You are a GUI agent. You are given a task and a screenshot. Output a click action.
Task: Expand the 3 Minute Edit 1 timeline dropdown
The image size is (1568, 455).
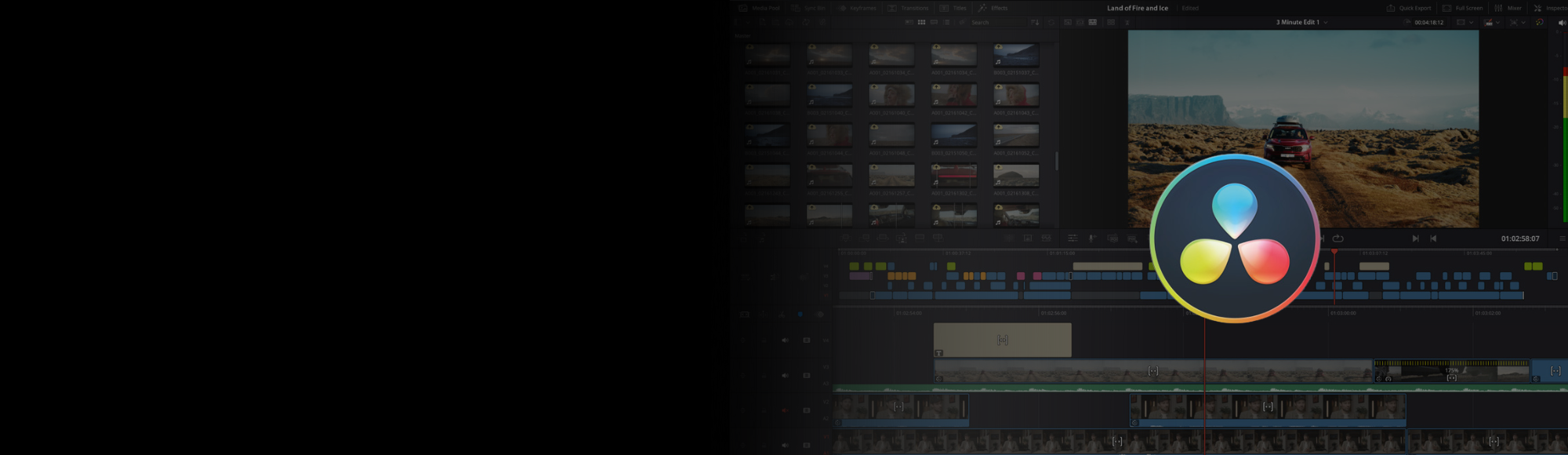1326,23
